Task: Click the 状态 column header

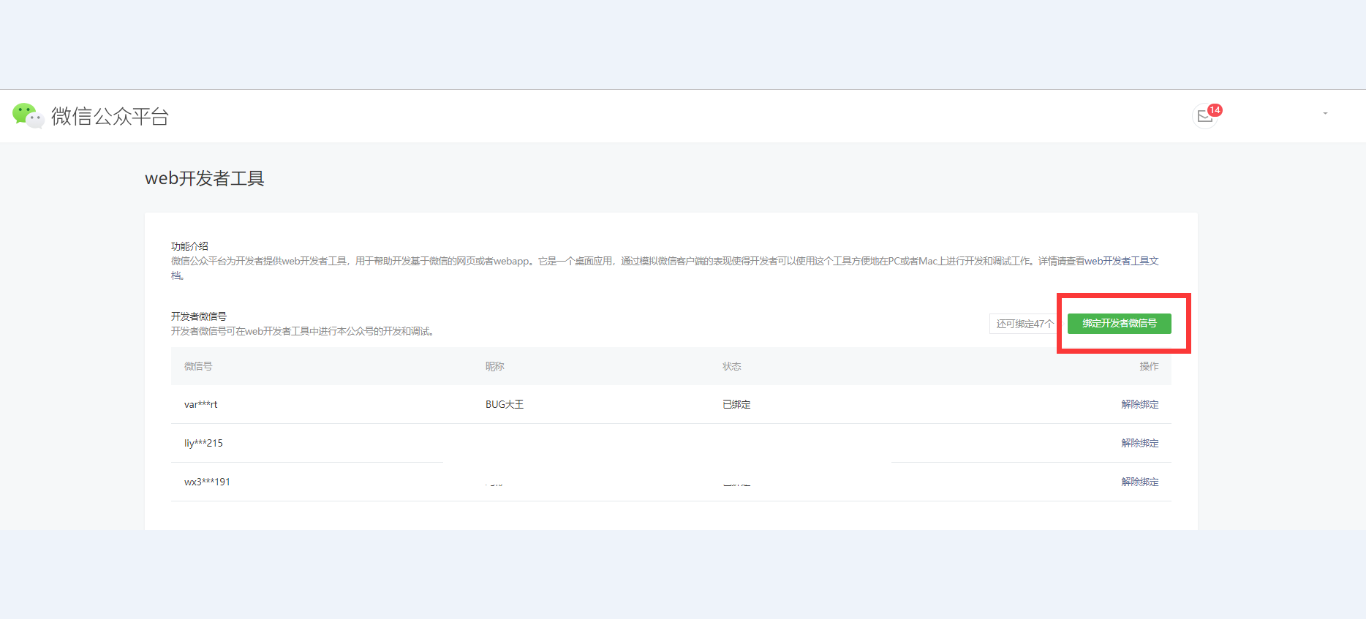Action: (x=732, y=367)
